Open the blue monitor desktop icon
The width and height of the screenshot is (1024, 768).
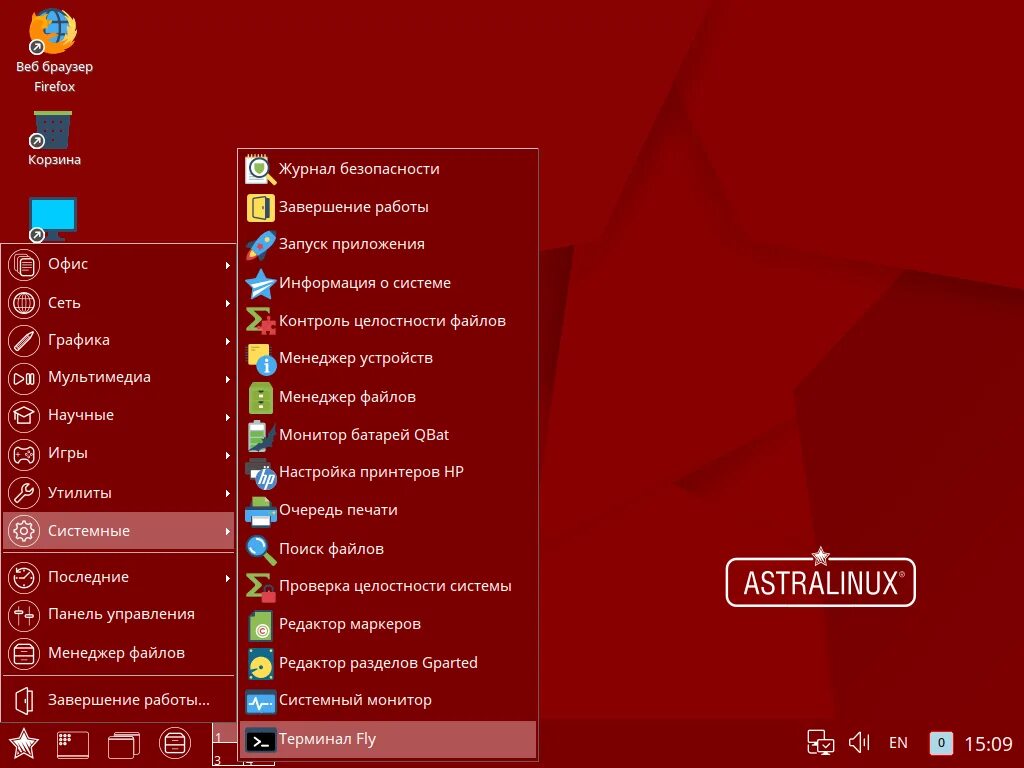point(53,219)
